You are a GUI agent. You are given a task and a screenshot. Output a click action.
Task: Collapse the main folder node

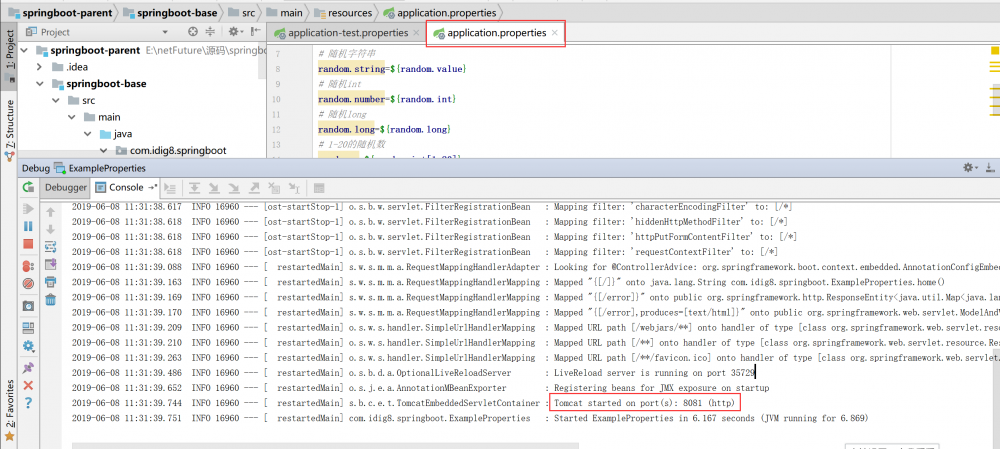click(71, 117)
